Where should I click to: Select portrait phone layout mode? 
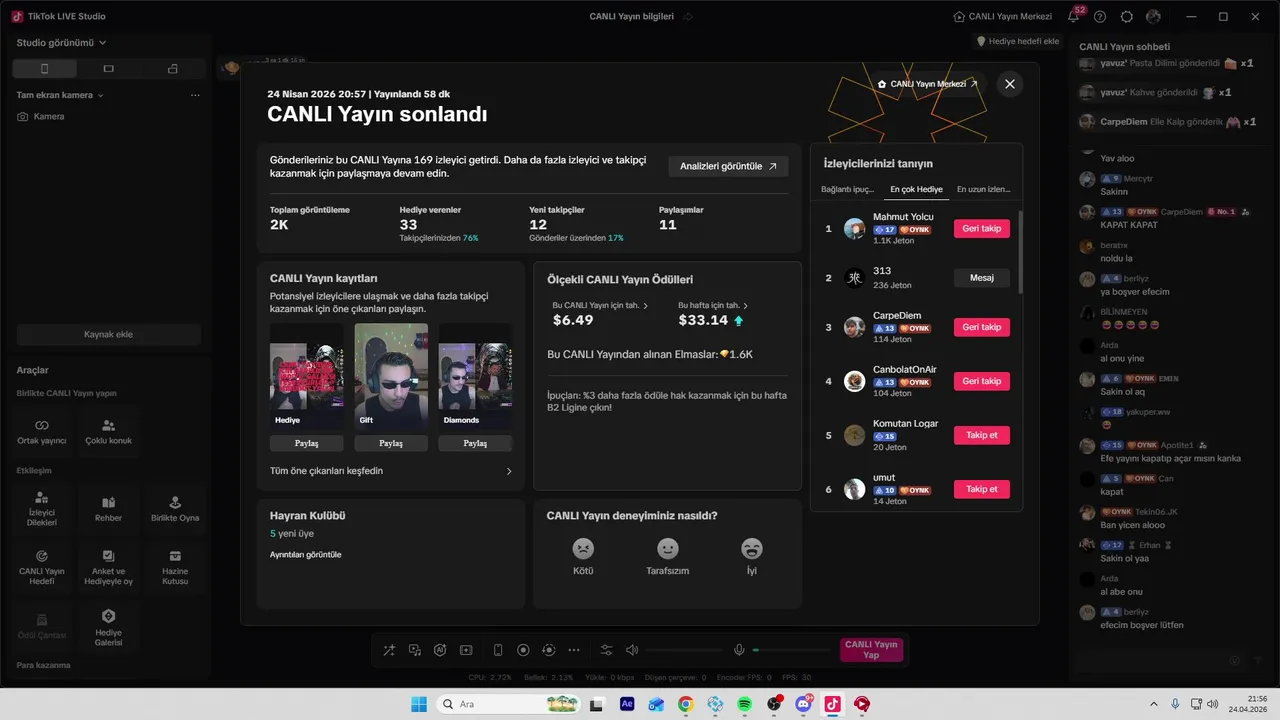44,68
